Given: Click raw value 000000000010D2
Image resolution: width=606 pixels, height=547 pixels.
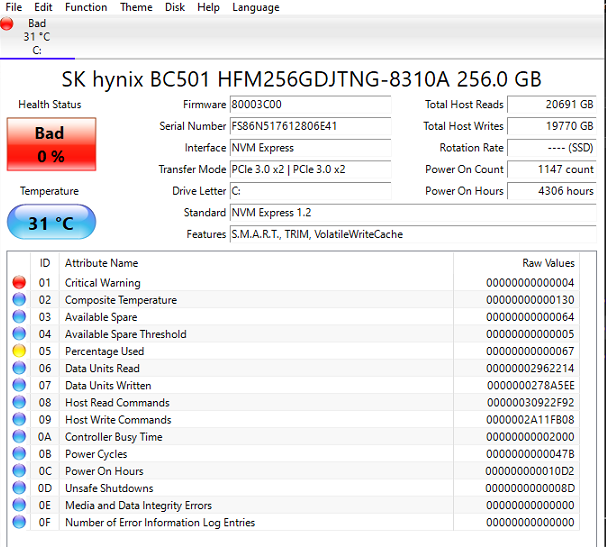Looking at the screenshot, I should tap(529, 471).
